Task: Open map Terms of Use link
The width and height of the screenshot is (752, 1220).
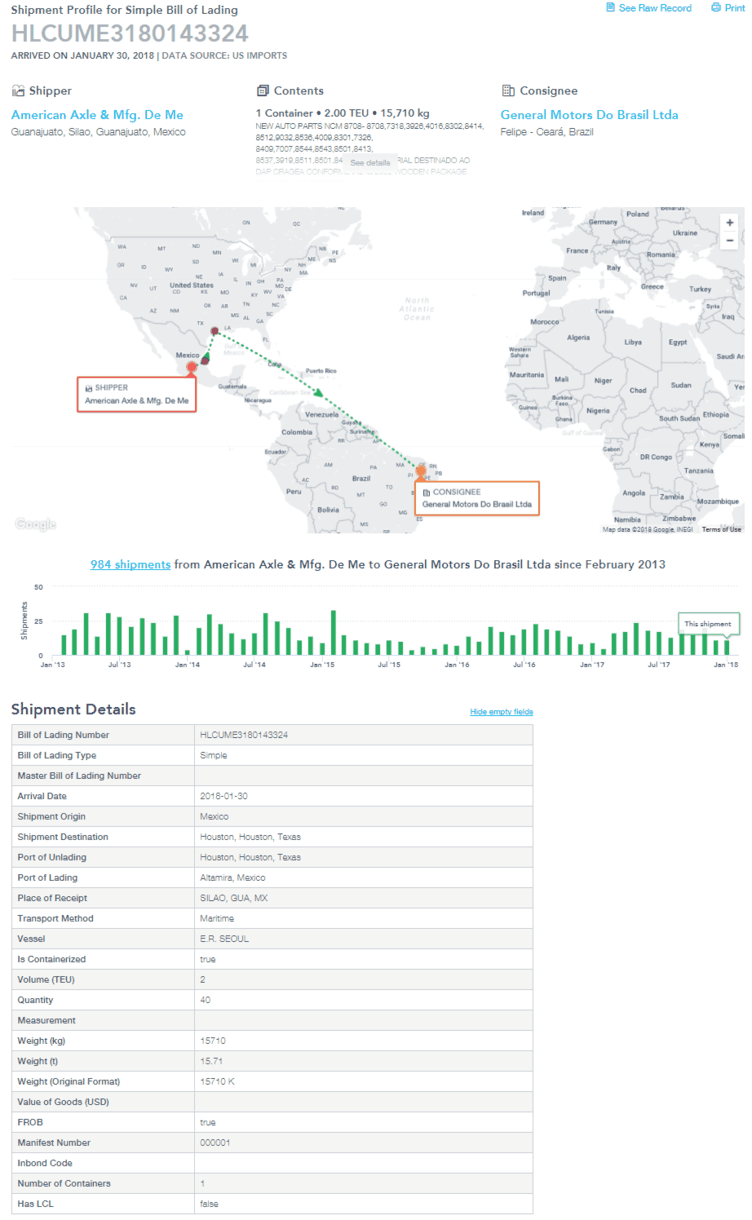Action: [x=721, y=529]
